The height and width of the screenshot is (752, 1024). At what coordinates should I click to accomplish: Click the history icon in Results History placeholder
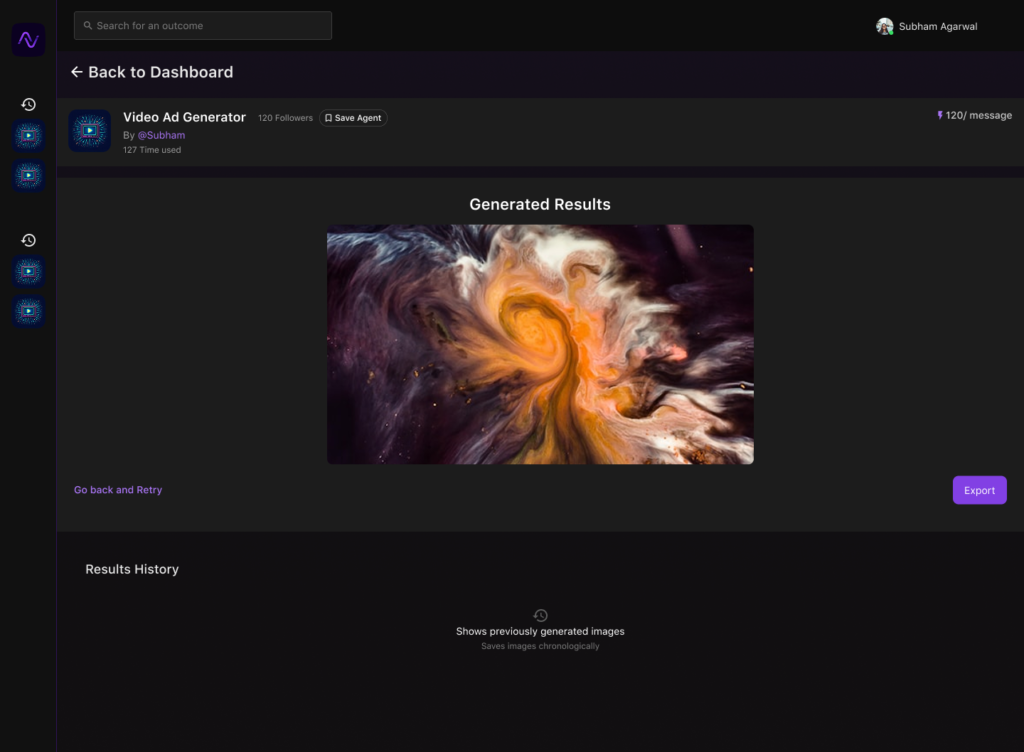coord(540,615)
